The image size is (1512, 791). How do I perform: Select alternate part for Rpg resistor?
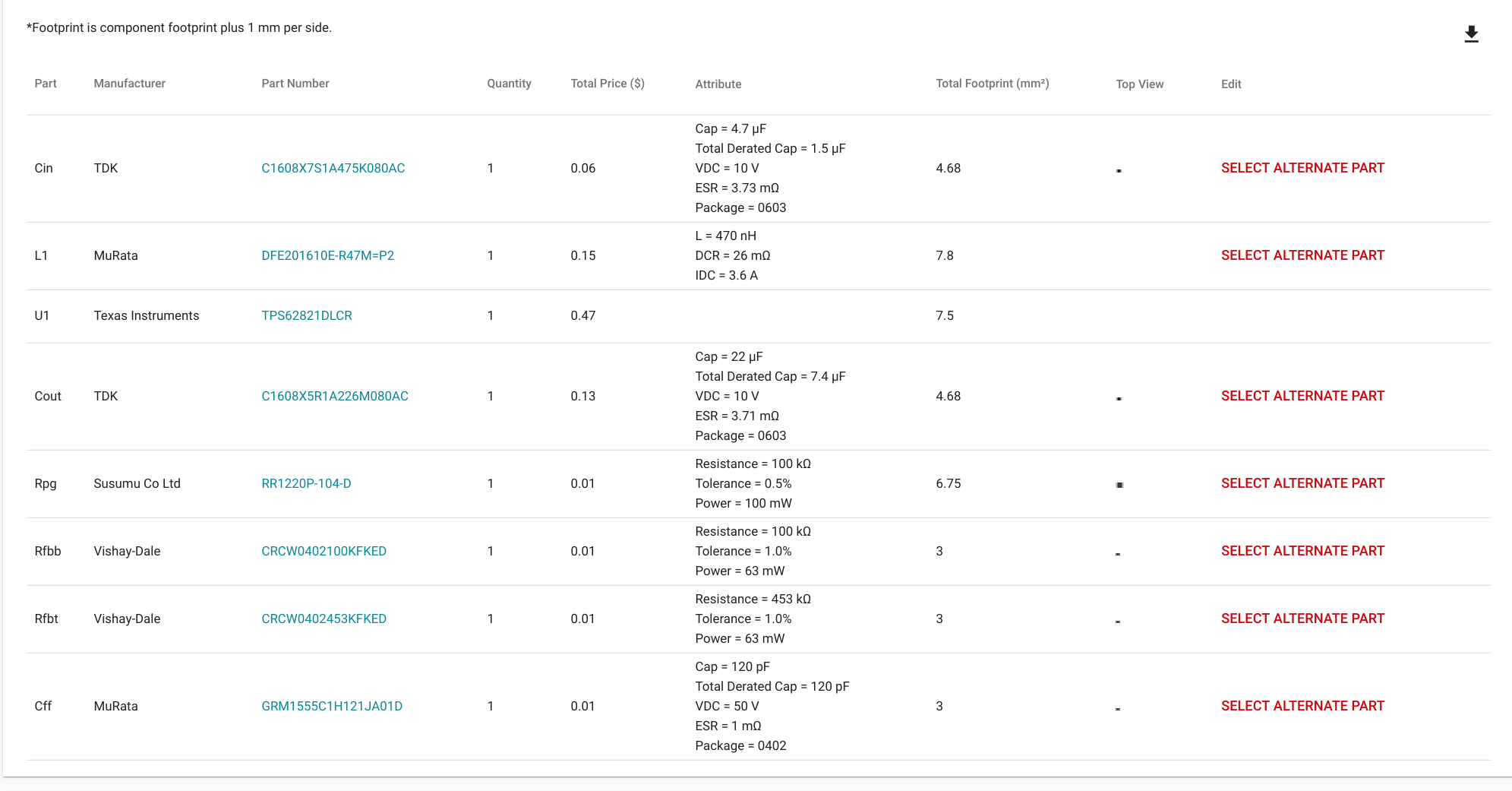tap(1302, 483)
